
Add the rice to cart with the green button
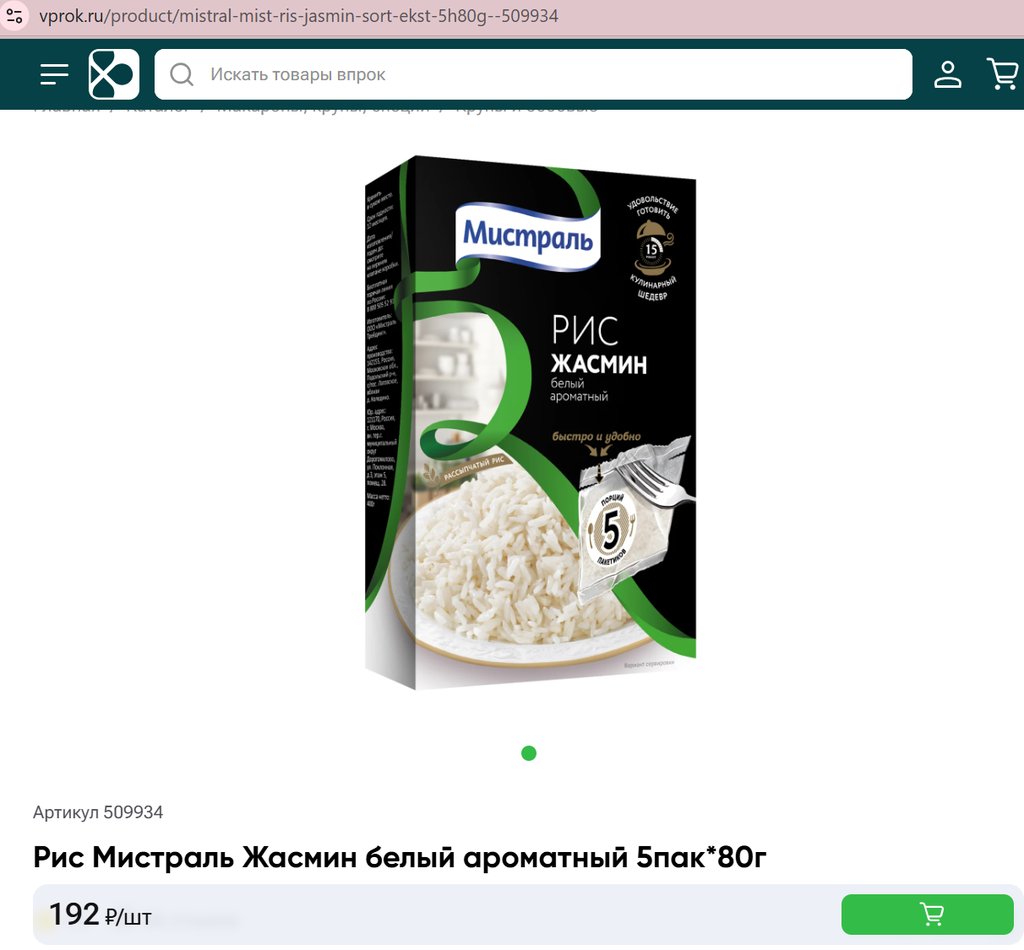(927, 914)
